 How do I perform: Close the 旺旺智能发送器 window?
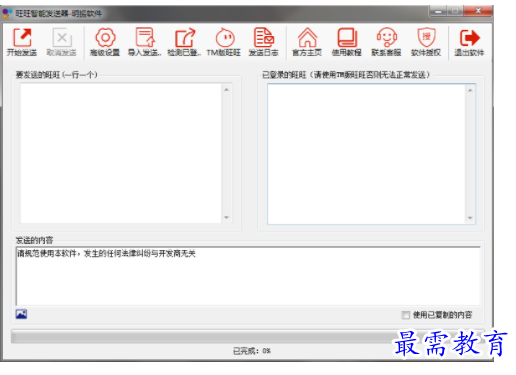point(478,11)
